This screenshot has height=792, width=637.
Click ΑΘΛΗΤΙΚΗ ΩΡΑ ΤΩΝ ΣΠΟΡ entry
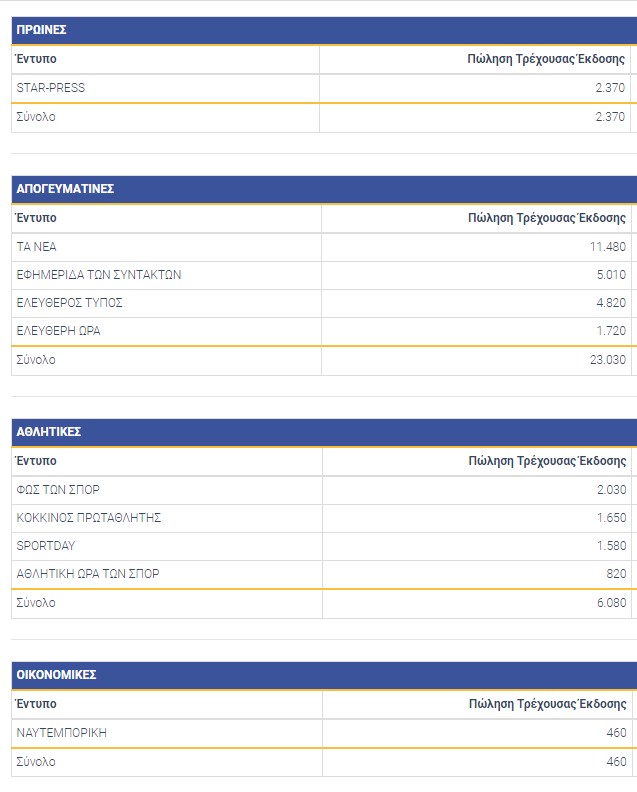click(88, 574)
